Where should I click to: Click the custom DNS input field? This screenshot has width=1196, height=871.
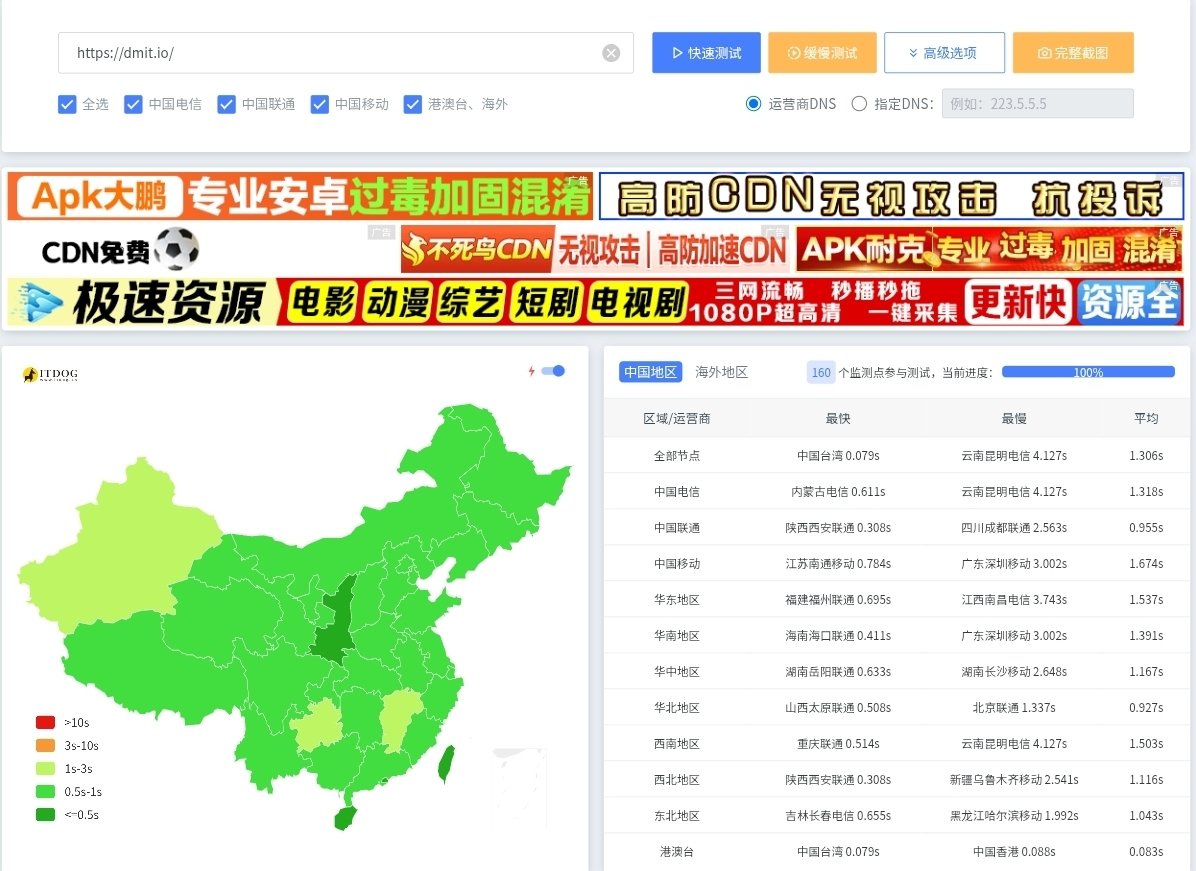pos(1037,104)
